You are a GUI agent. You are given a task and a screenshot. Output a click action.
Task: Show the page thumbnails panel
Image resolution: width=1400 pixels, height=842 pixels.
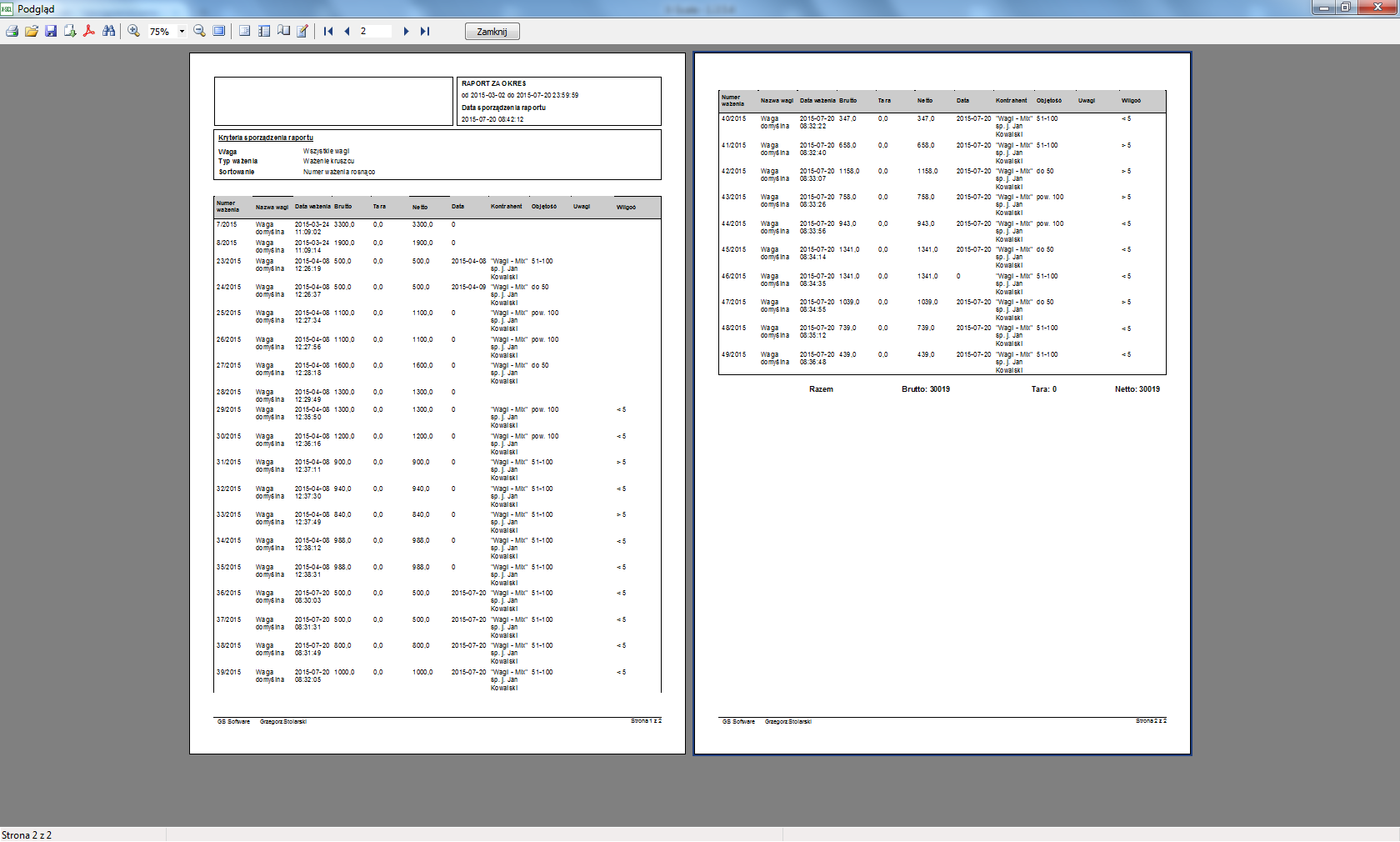point(264,31)
